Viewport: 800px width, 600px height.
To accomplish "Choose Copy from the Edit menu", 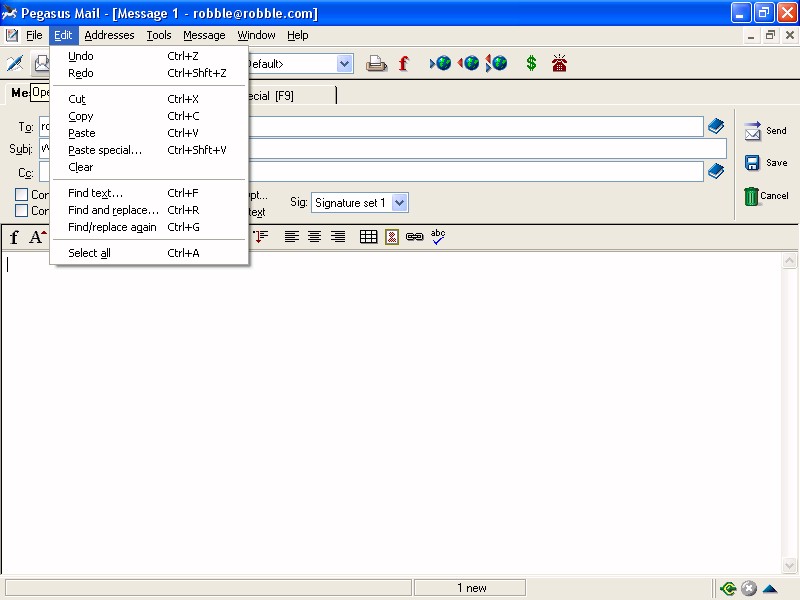I will pyautogui.click(x=149, y=116).
